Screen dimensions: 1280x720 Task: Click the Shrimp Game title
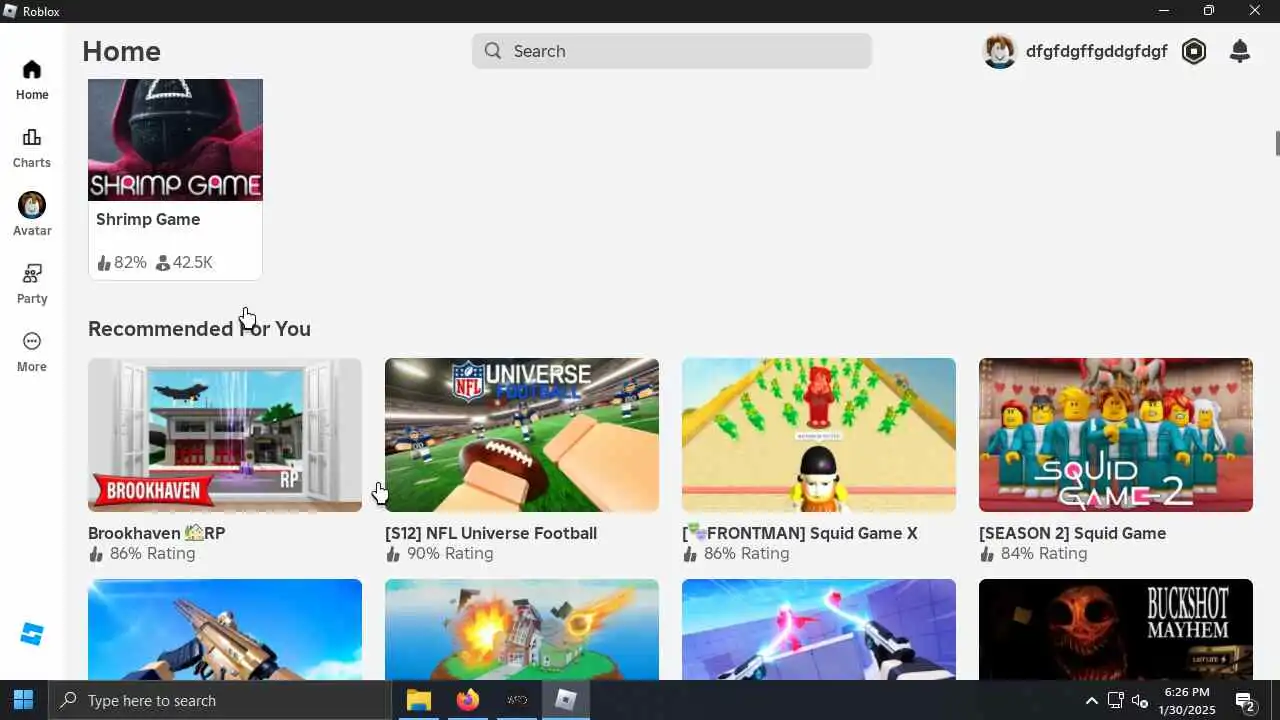point(148,219)
